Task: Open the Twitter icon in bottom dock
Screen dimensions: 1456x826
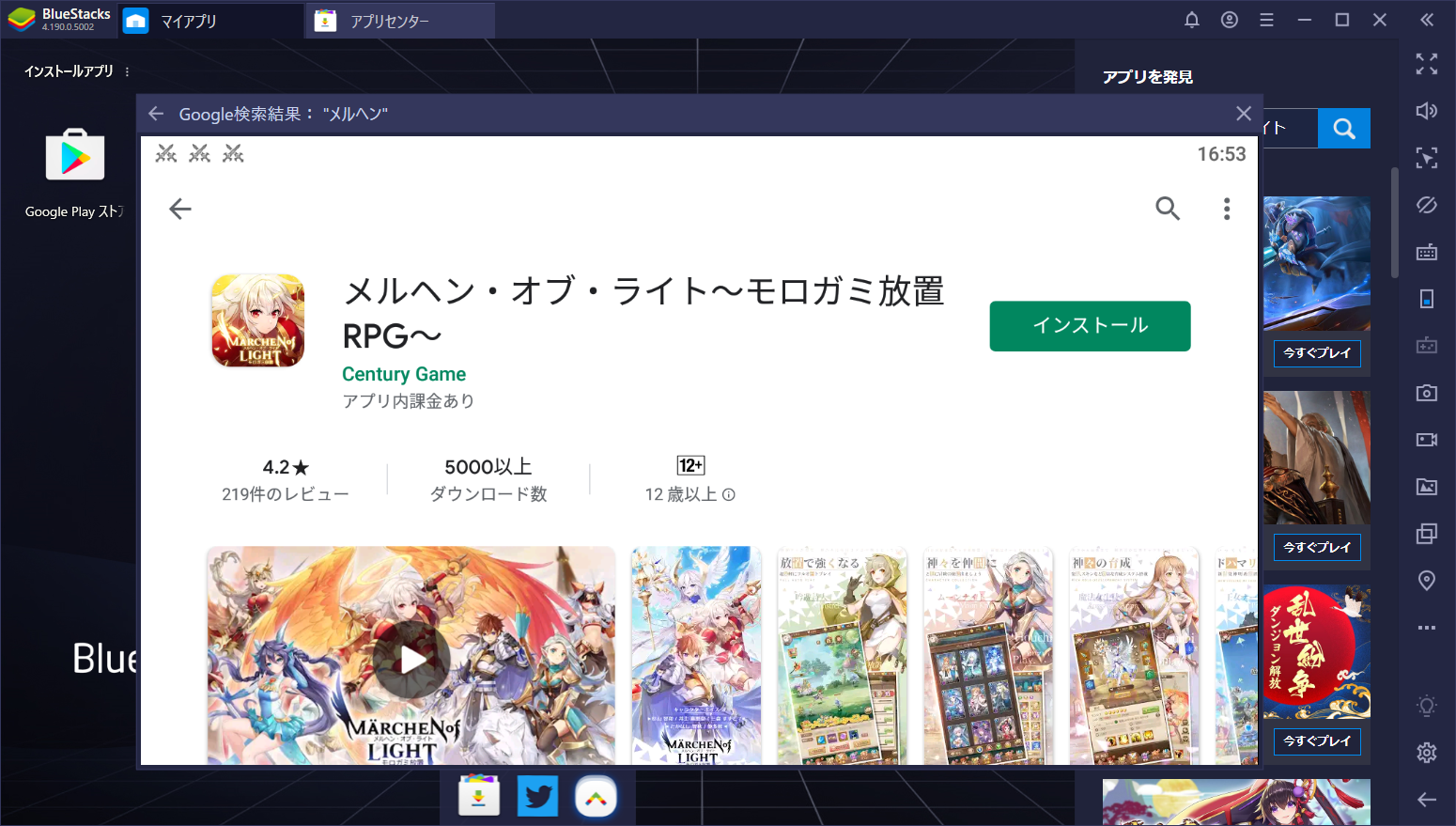Action: [537, 797]
